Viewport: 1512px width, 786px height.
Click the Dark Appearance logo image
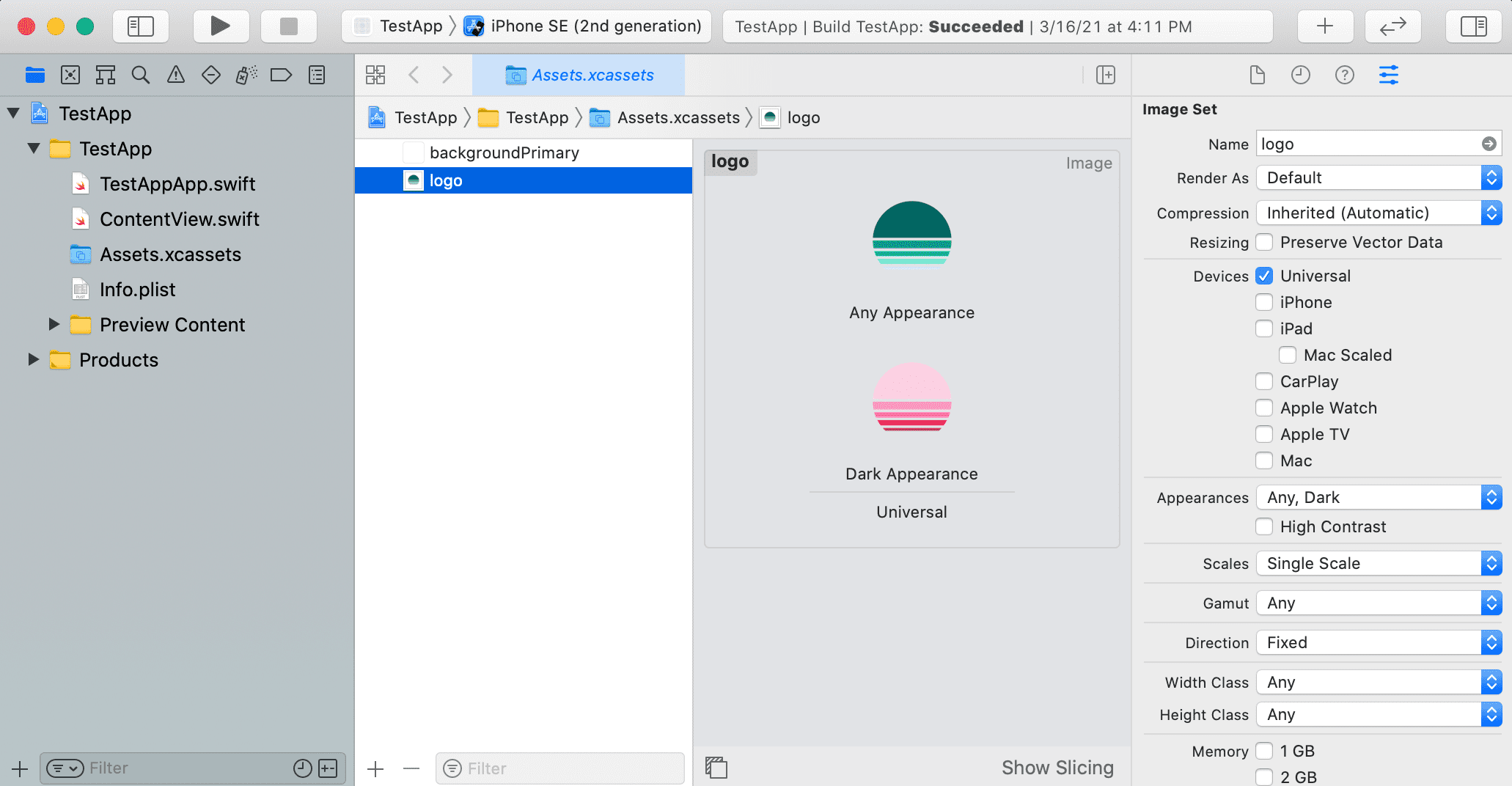pos(911,397)
